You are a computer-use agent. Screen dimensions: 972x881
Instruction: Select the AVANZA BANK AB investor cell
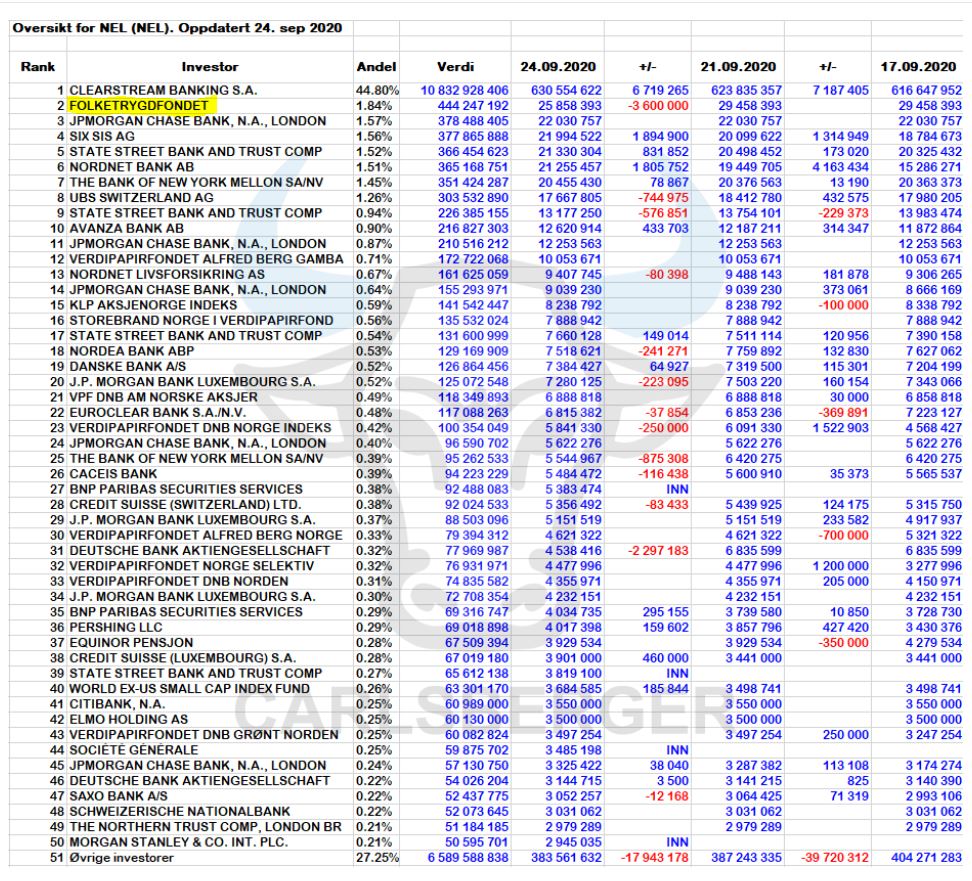pos(126,229)
